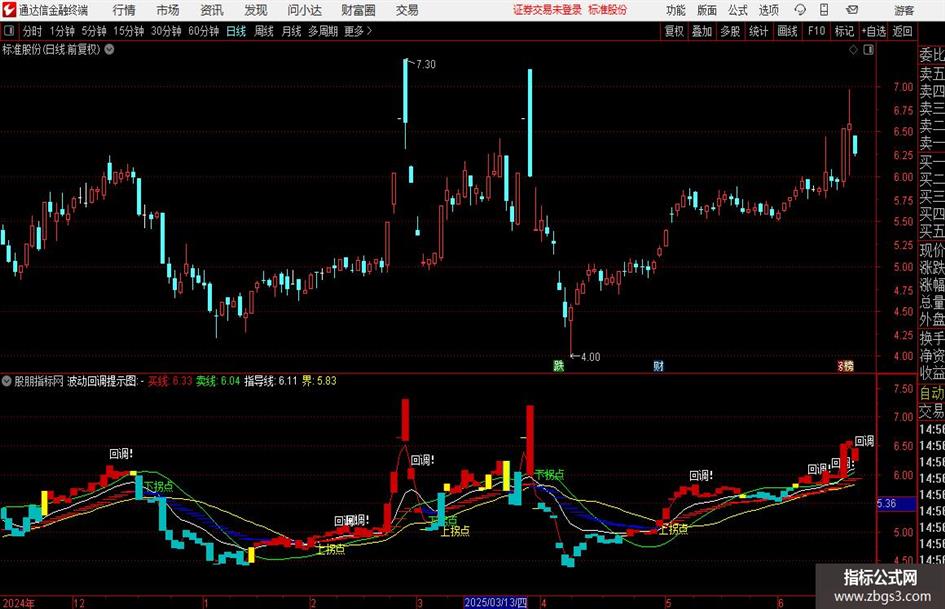Screen dimensions: 945x609
Task: Click the 叠加 overlay toolbar button
Action: coord(702,31)
